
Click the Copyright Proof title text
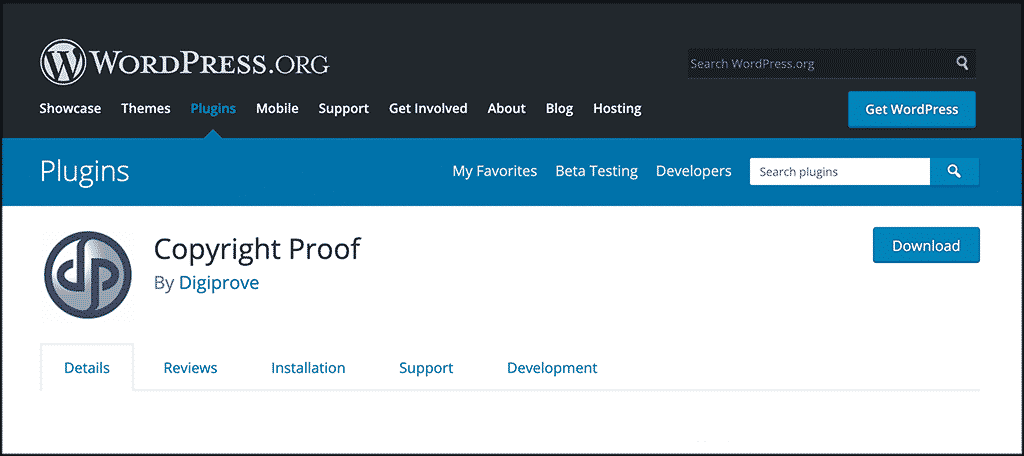point(257,249)
